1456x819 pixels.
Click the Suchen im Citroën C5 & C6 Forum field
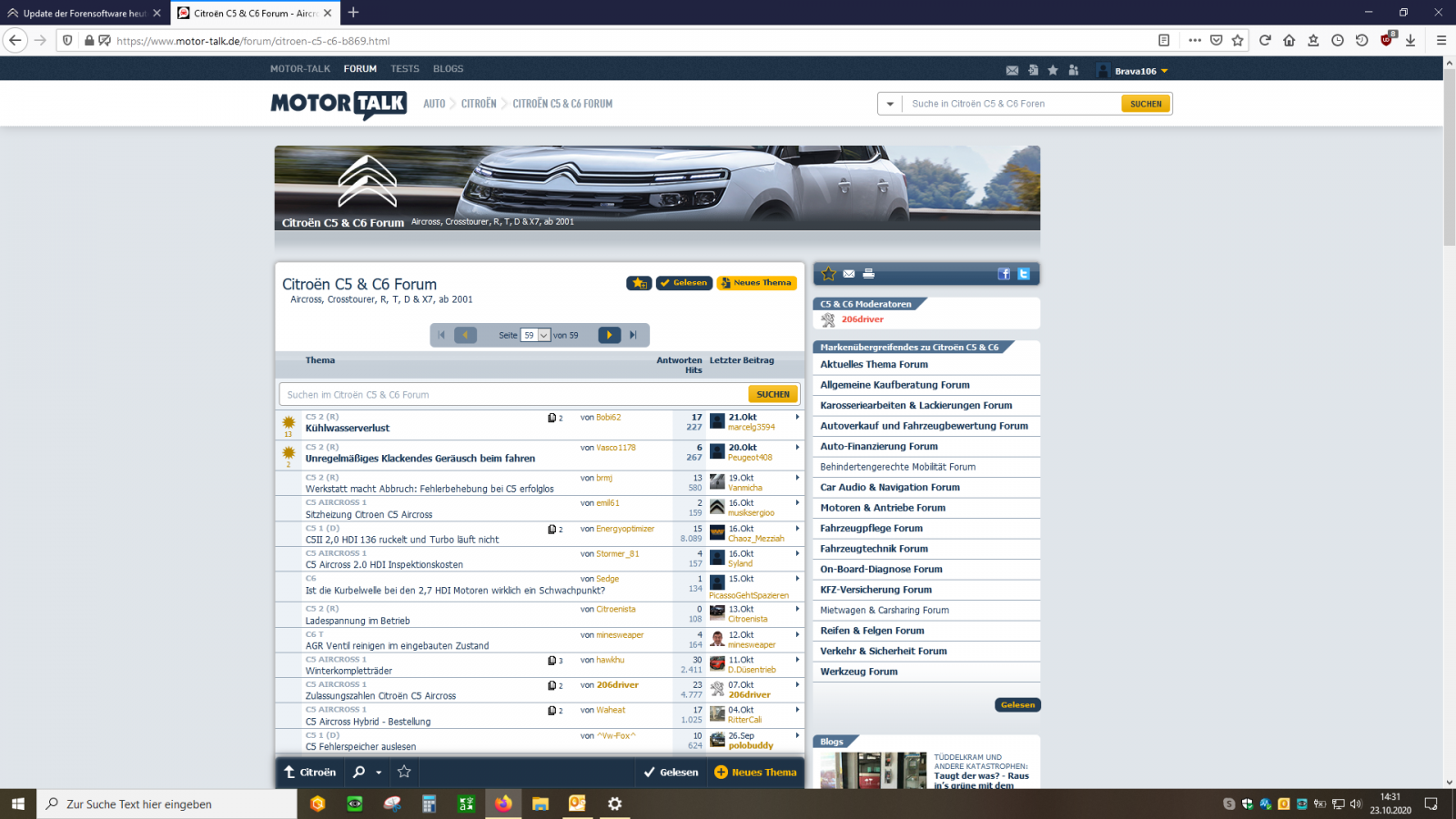(513, 394)
